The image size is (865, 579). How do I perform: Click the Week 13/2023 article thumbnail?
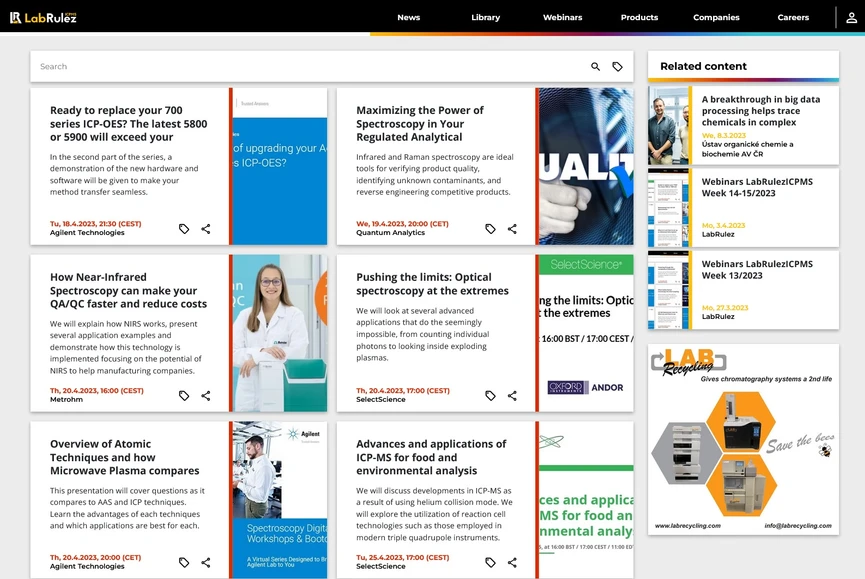[x=668, y=290]
